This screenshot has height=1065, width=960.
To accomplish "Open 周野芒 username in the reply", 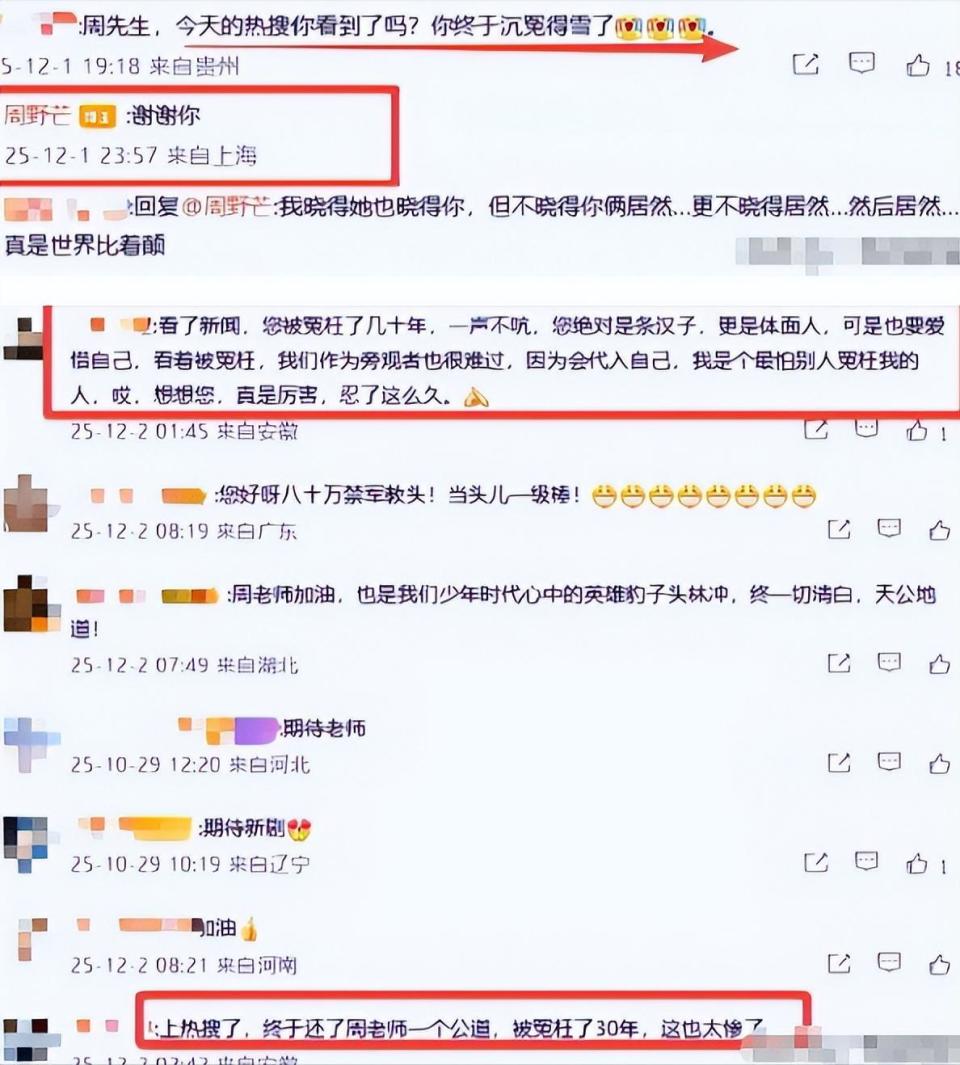I will (37, 115).
